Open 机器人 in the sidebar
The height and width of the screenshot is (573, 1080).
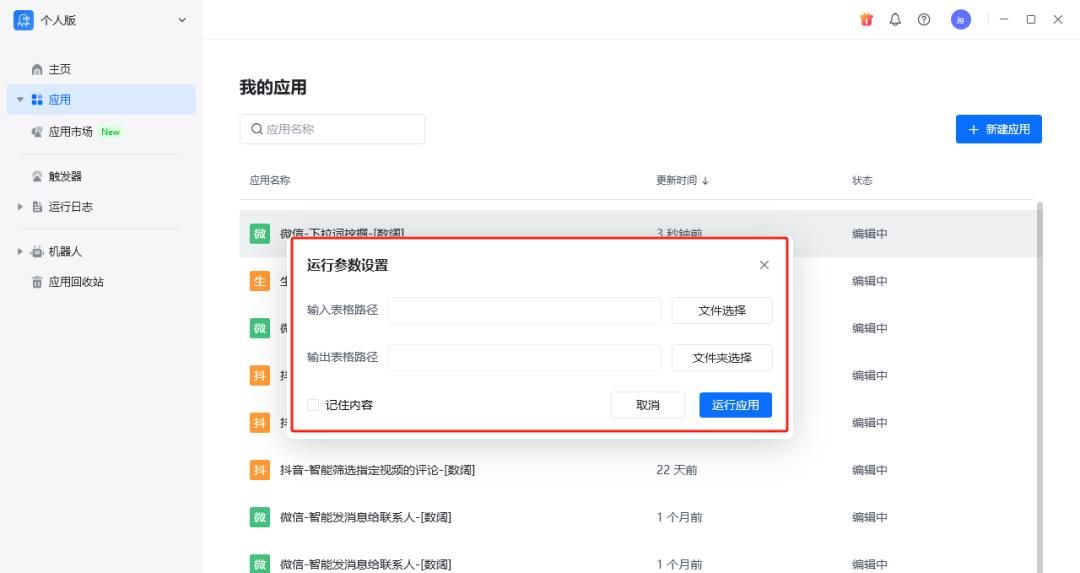coord(65,251)
